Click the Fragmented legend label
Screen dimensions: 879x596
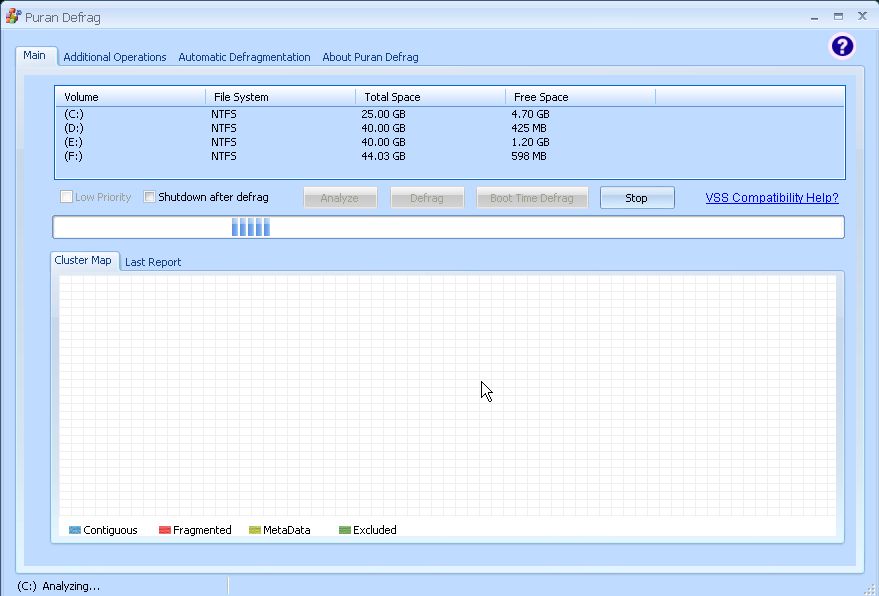point(202,530)
